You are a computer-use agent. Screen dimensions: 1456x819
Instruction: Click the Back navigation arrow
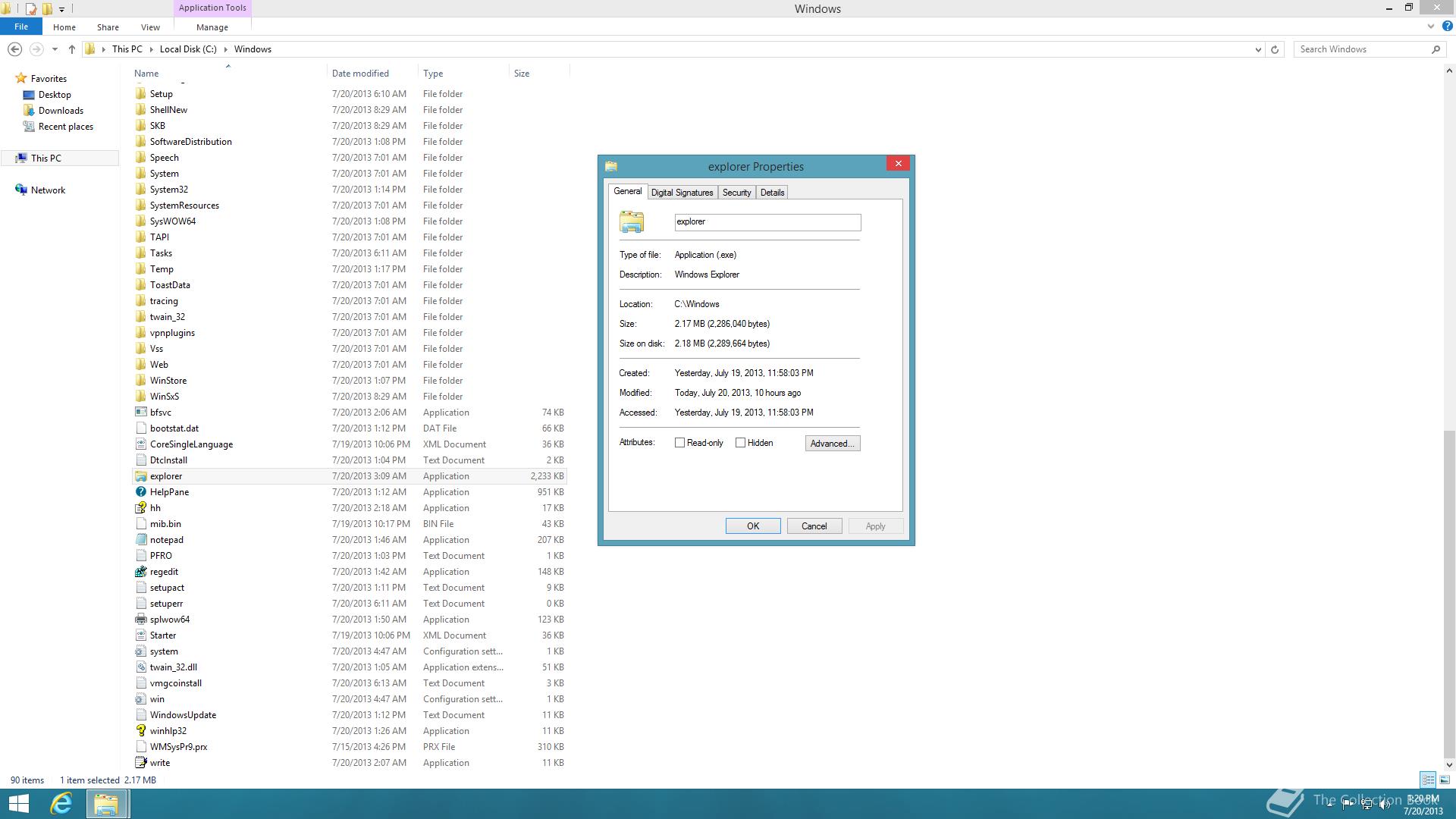click(14, 49)
